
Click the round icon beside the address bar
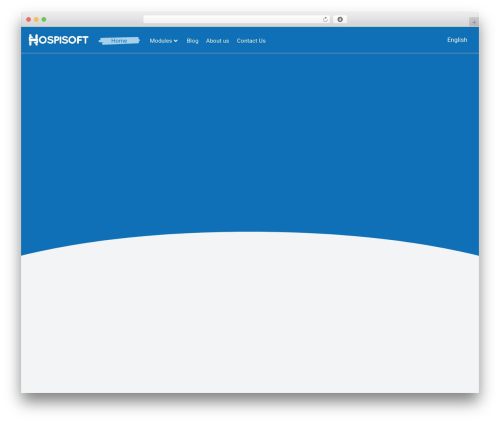(x=340, y=19)
